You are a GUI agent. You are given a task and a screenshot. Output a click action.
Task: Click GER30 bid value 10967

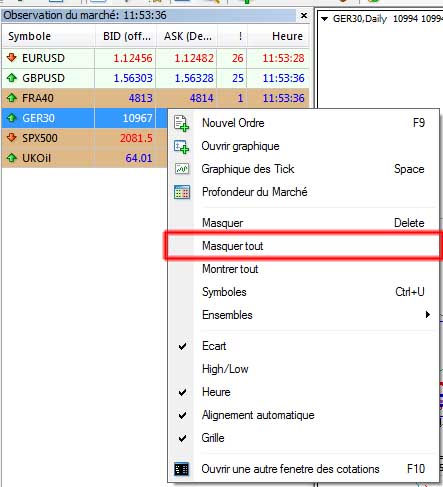[x=137, y=118]
